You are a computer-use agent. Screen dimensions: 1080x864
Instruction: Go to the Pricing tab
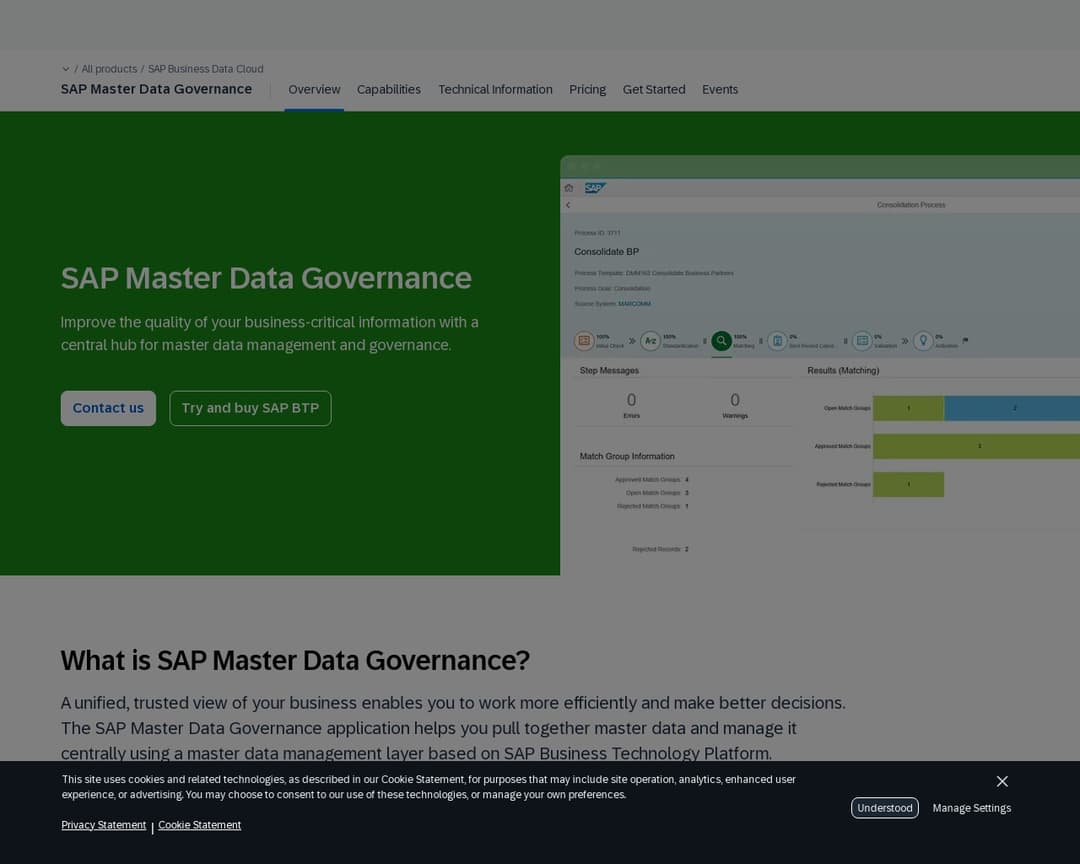588,90
